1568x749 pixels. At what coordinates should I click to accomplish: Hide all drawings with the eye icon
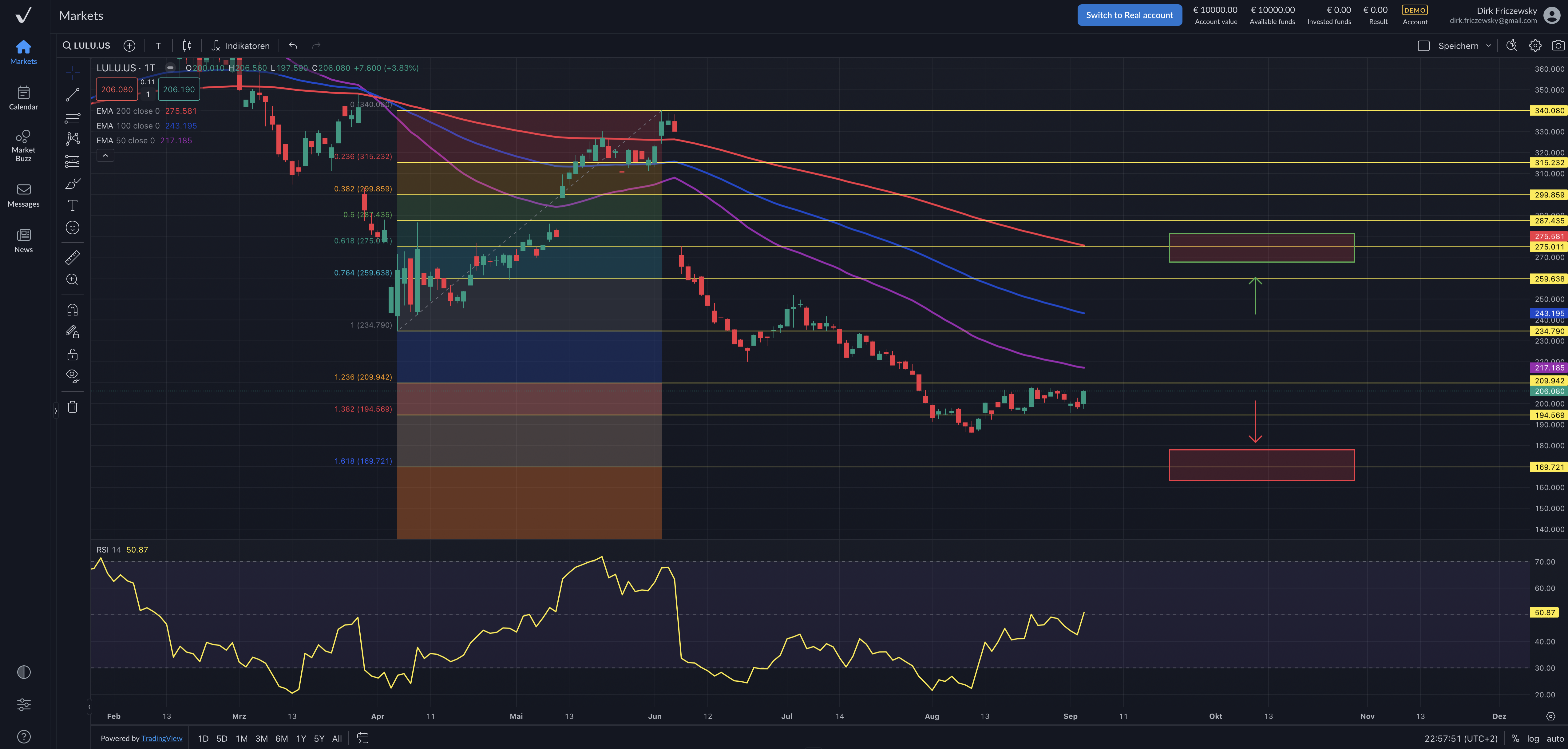pyautogui.click(x=72, y=376)
